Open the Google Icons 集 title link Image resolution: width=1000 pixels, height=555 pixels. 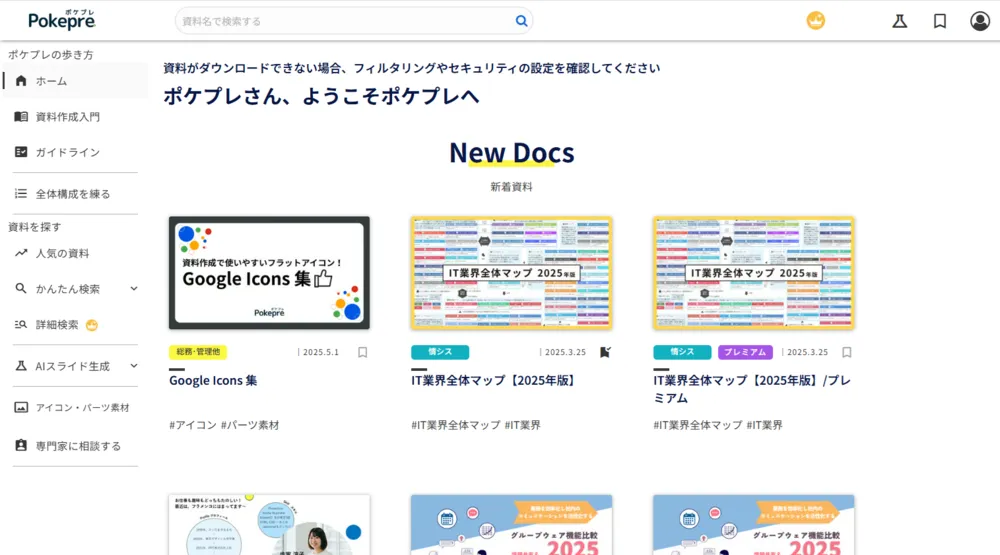[x=213, y=380]
